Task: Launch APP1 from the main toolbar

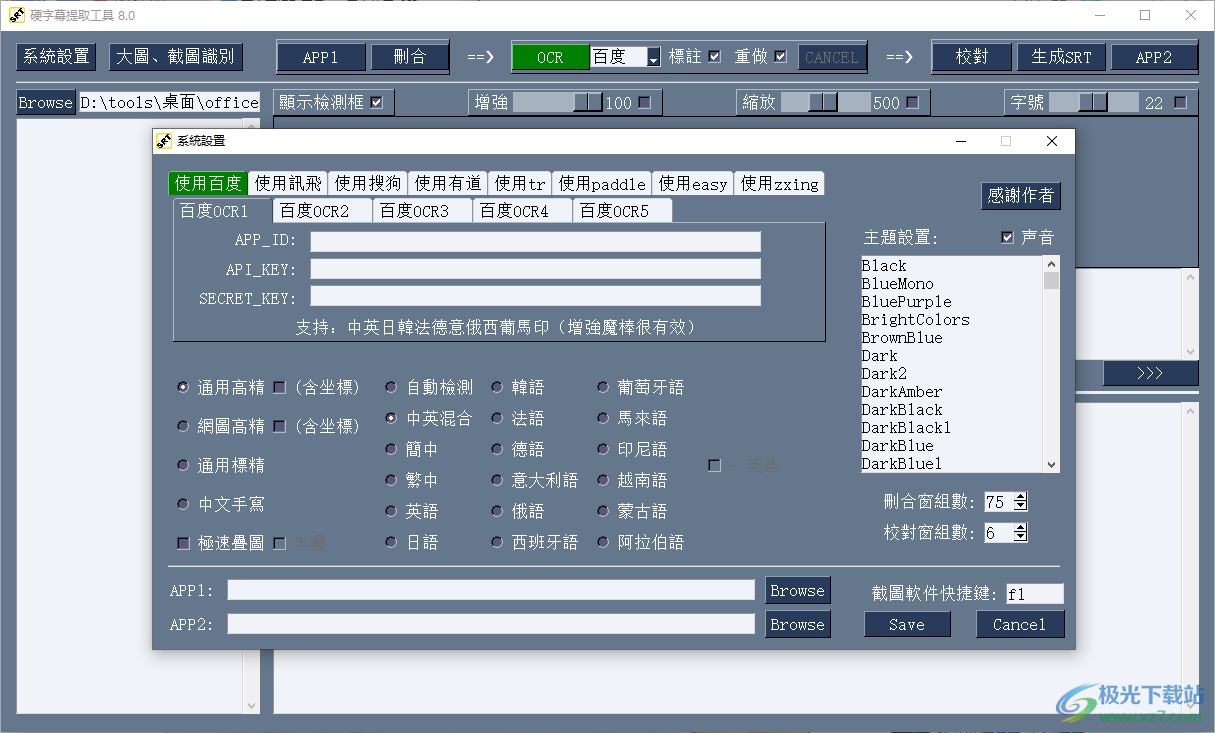Action: tap(321, 58)
